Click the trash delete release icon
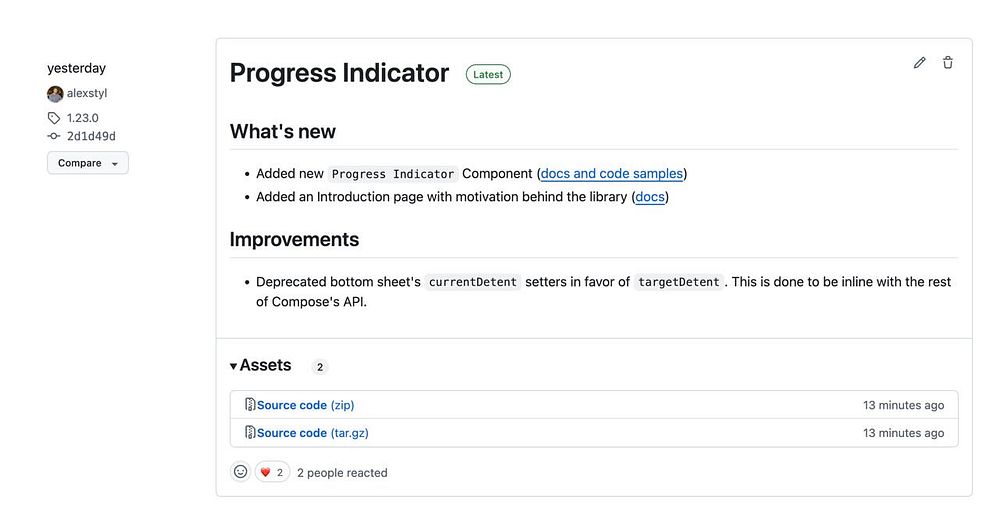 pyautogui.click(x=948, y=63)
